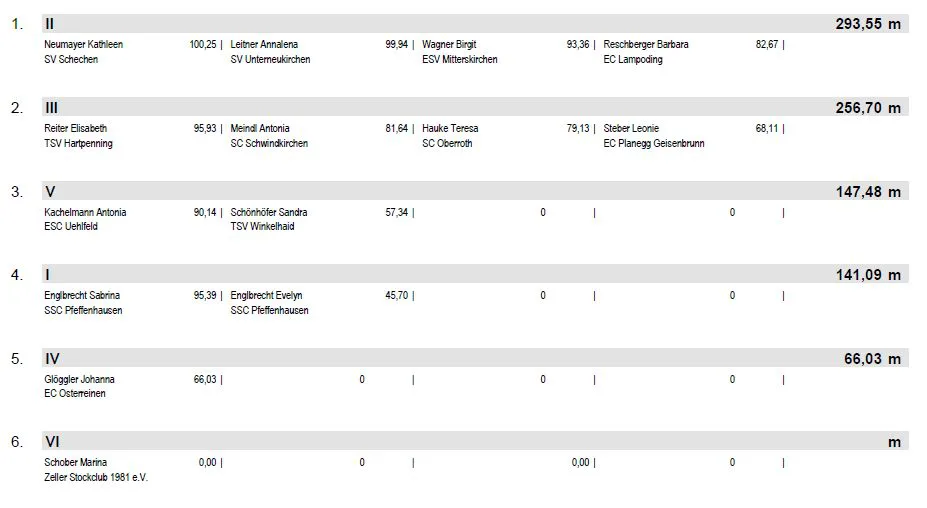Click the total 147,48 m
The width and height of the screenshot is (927, 508).
[x=868, y=192]
